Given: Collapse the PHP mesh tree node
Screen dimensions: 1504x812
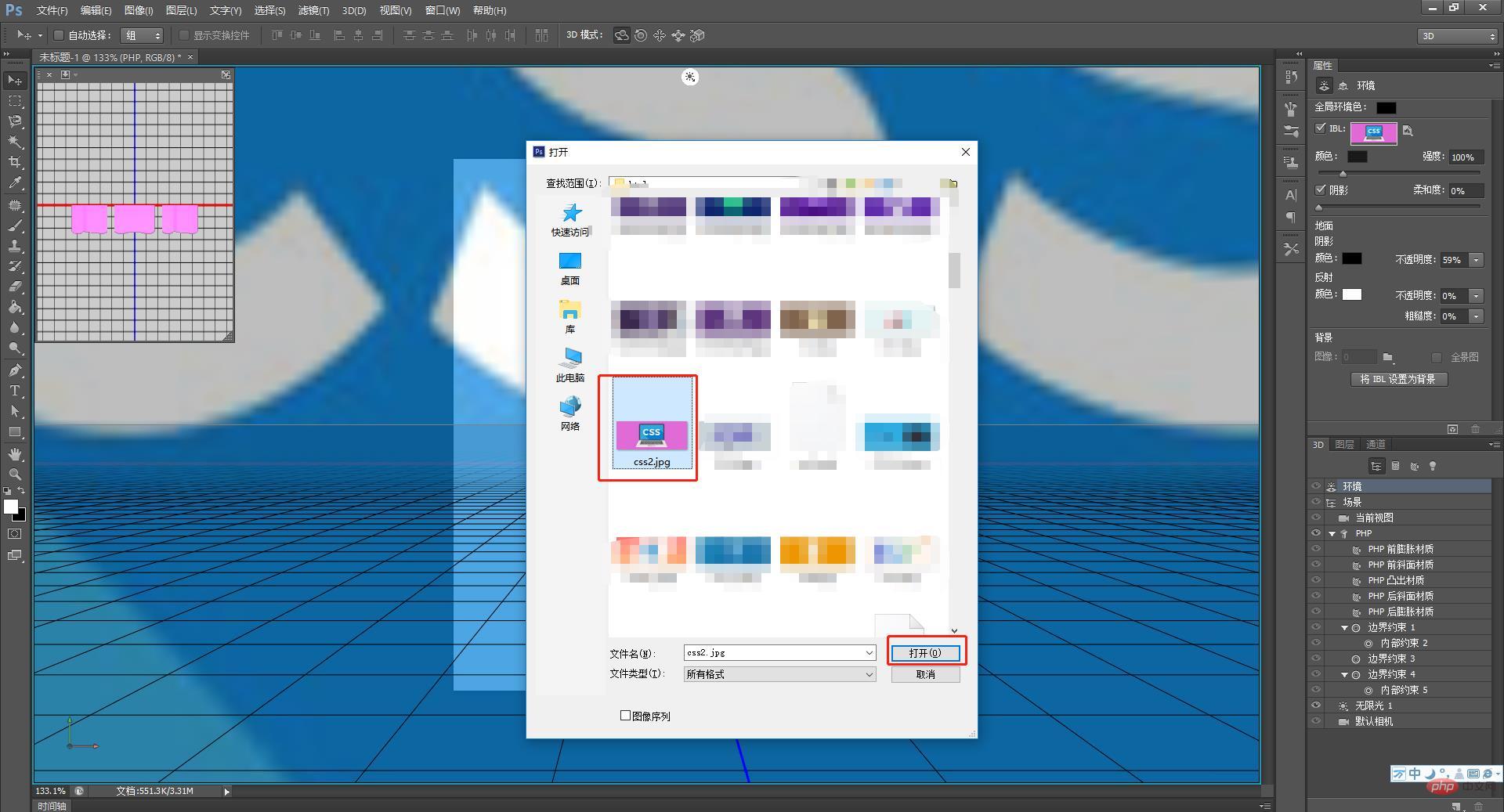Looking at the screenshot, I should coord(1332,534).
